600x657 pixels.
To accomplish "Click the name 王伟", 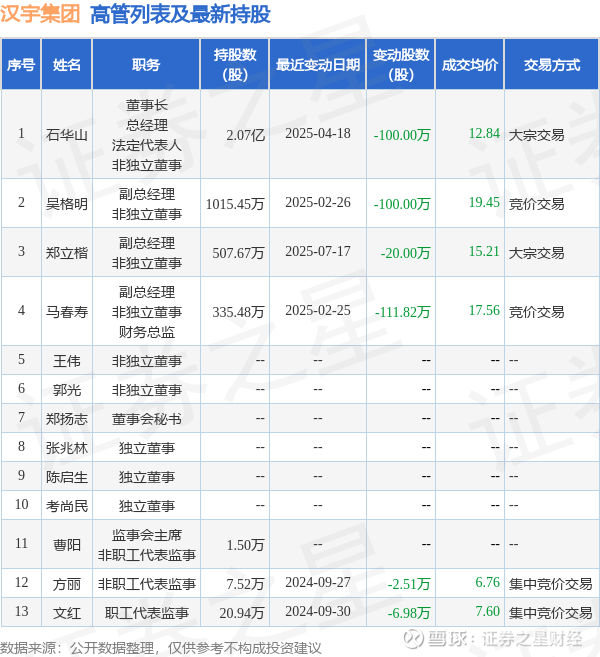I will 67,361.
